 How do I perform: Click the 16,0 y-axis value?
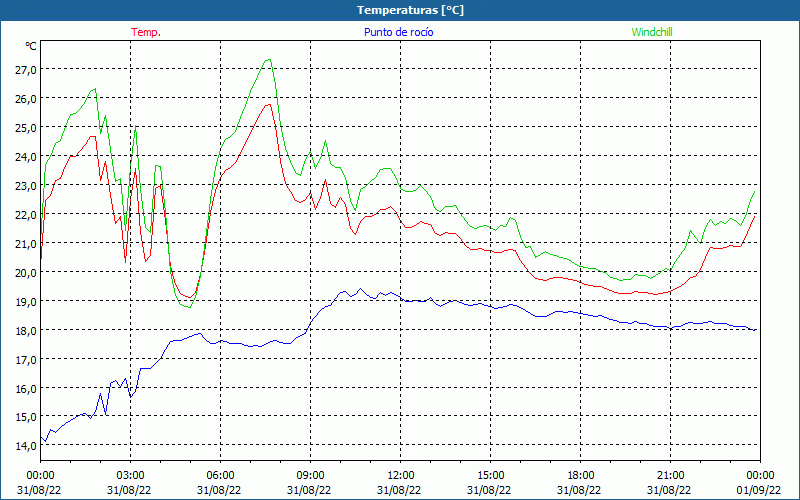point(26,388)
